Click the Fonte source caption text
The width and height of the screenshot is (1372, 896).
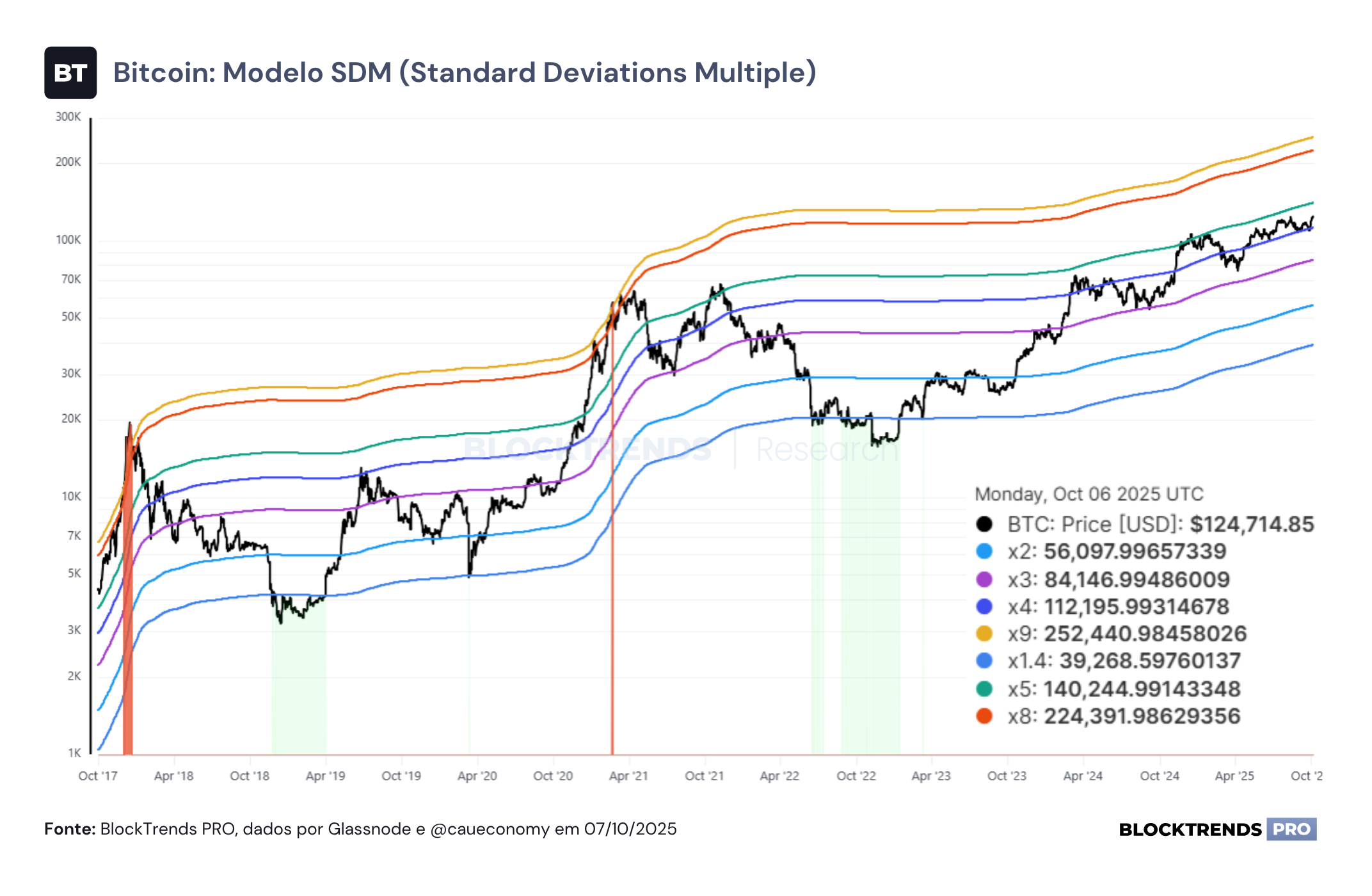360,829
